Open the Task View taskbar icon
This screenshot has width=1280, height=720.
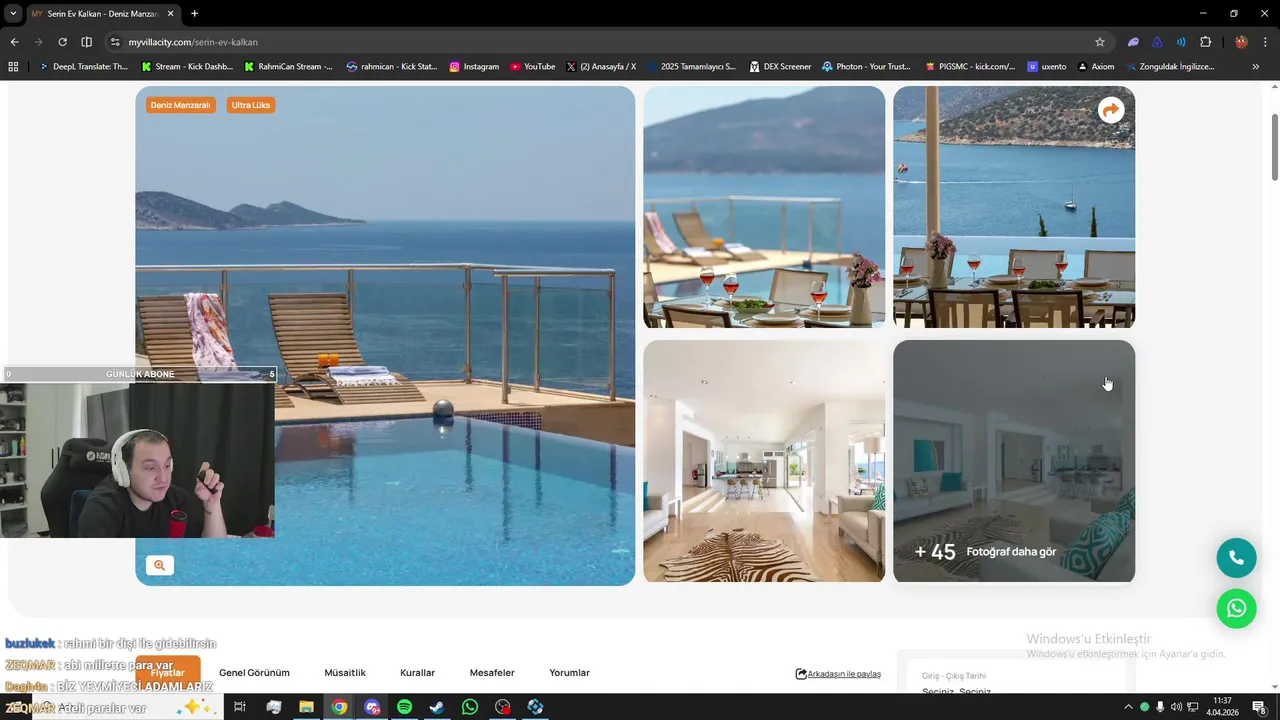coord(240,707)
